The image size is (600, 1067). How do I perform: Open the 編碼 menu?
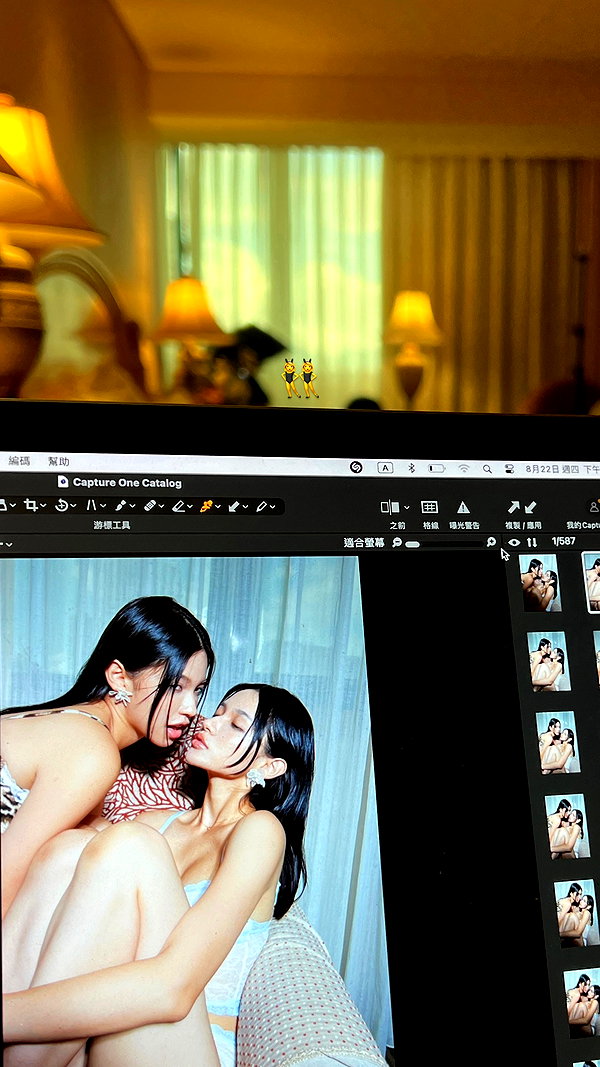pos(19,461)
